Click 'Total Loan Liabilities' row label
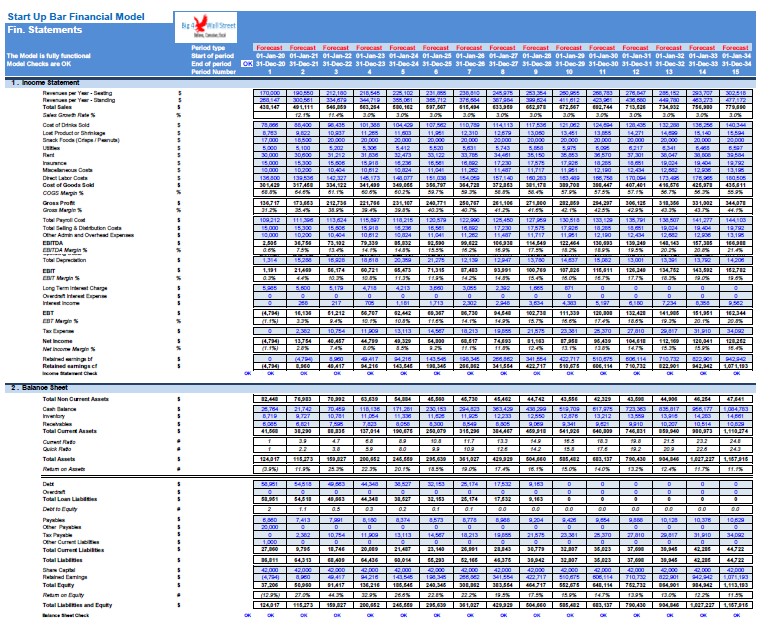771x628 pixels. coord(70,499)
